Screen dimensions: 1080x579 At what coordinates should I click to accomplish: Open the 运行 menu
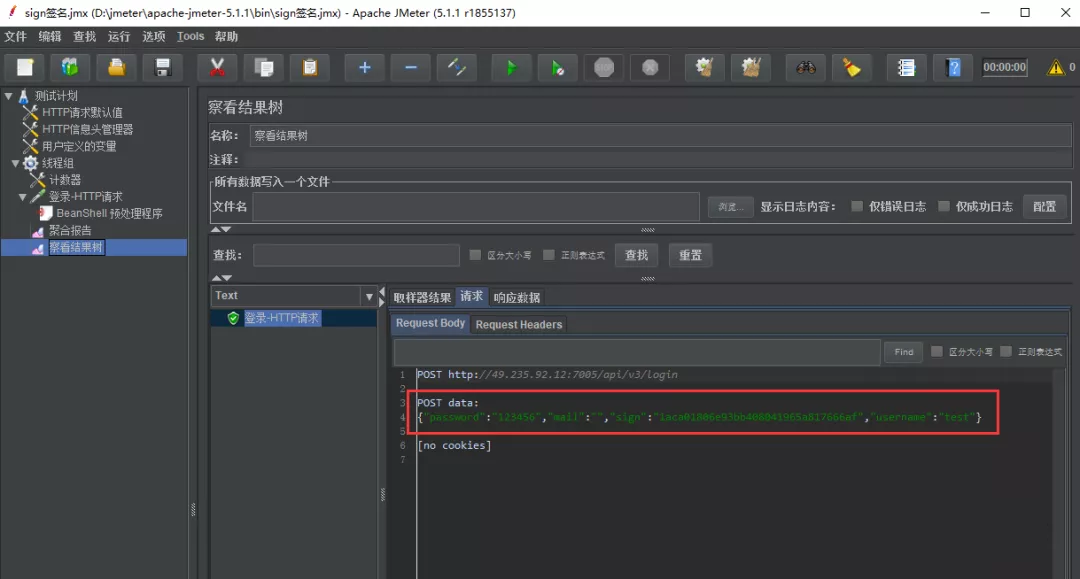click(x=118, y=36)
